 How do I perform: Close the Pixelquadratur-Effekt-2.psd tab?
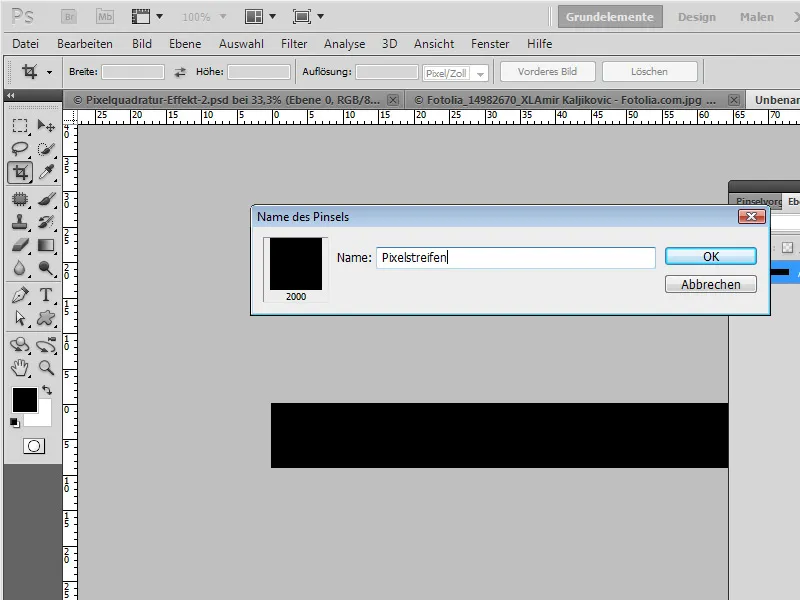tap(393, 100)
